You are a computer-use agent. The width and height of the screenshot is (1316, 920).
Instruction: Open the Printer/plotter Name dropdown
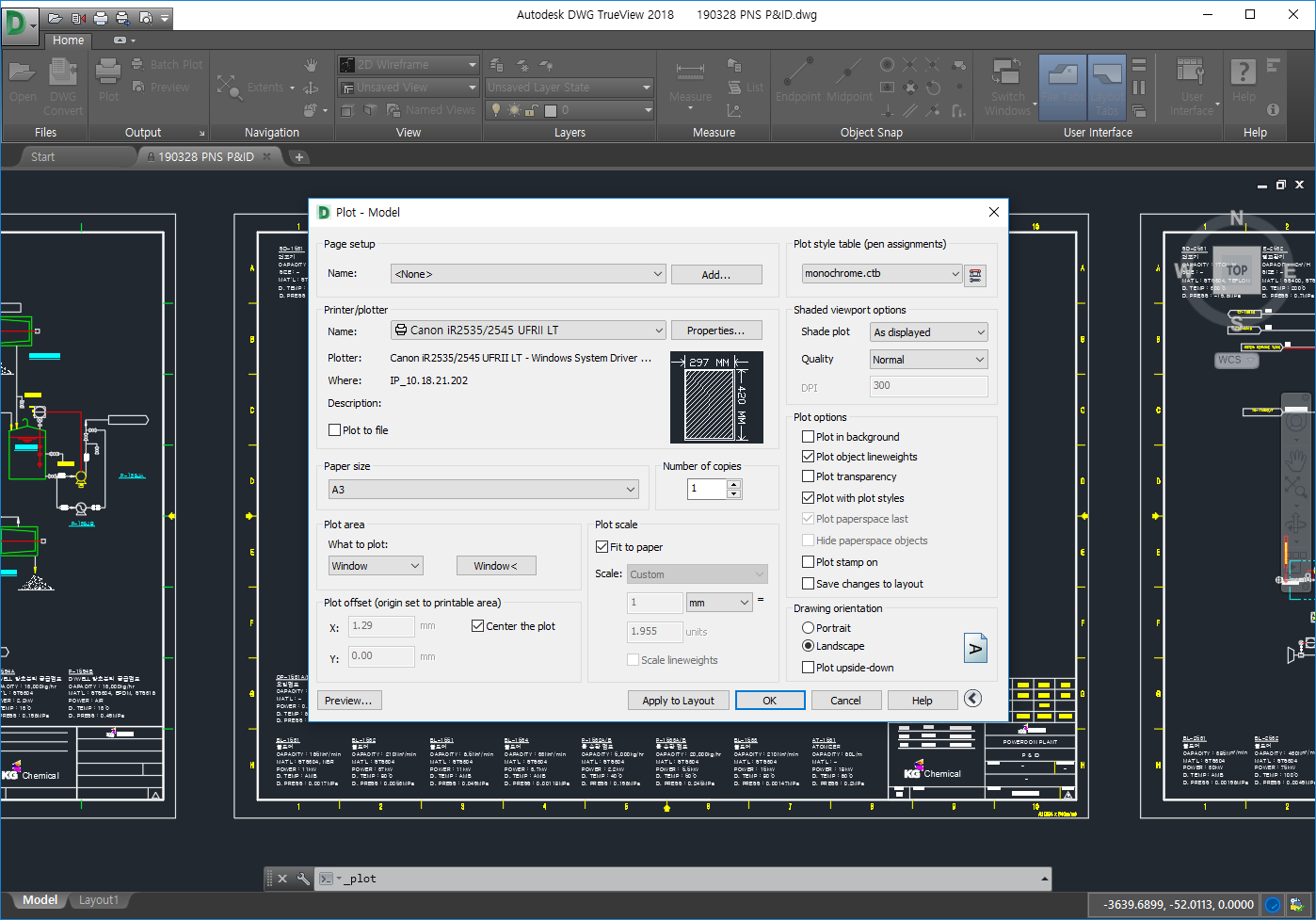pyautogui.click(x=528, y=331)
